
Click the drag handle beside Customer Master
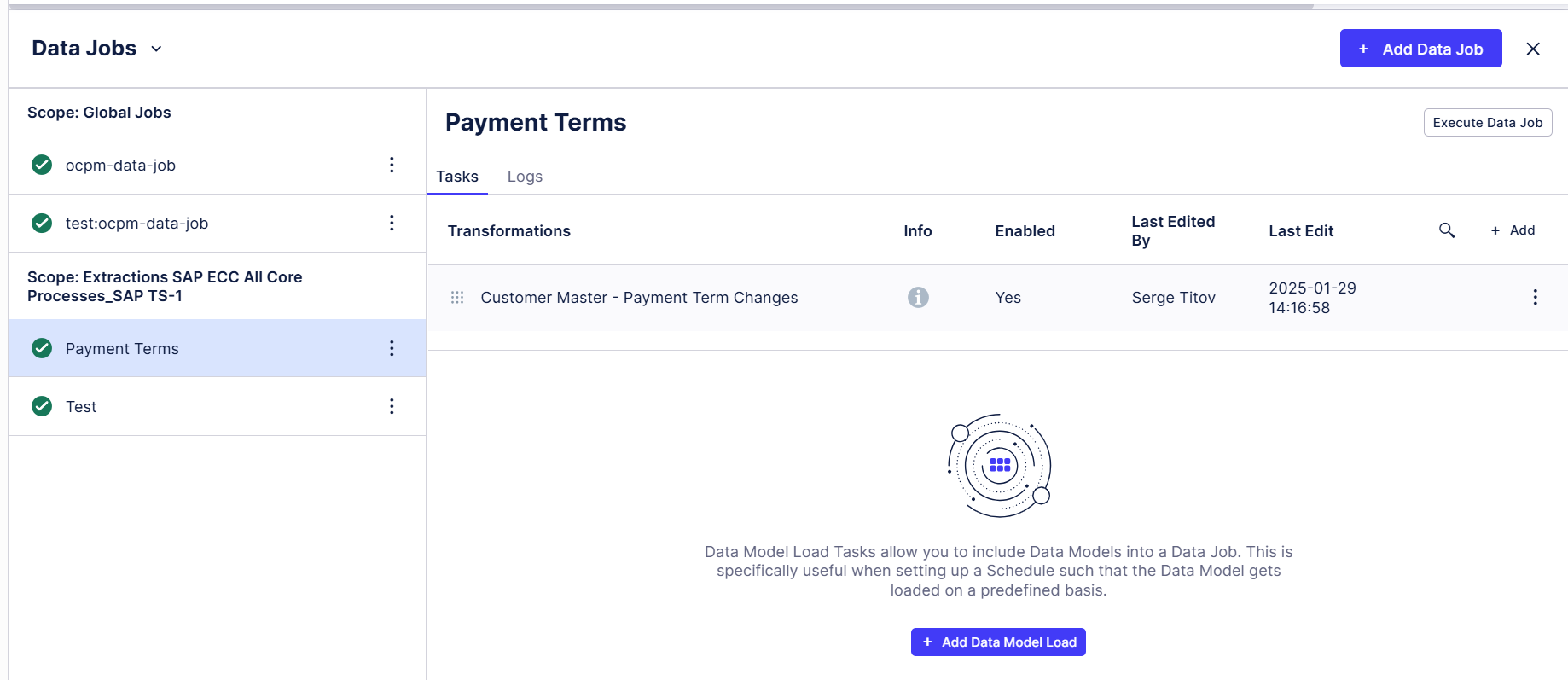(x=457, y=297)
